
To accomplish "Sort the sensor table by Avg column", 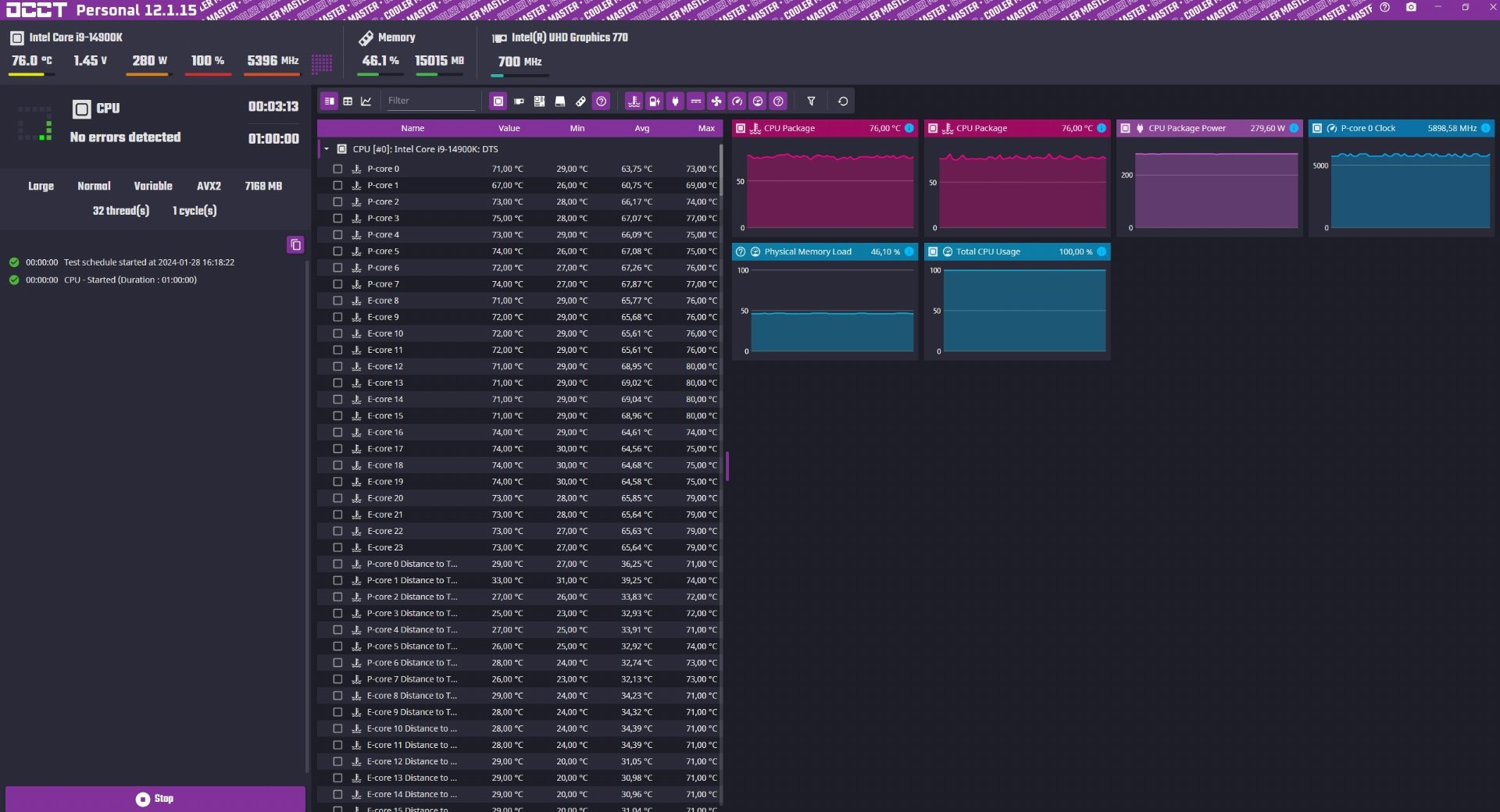I will pos(641,128).
